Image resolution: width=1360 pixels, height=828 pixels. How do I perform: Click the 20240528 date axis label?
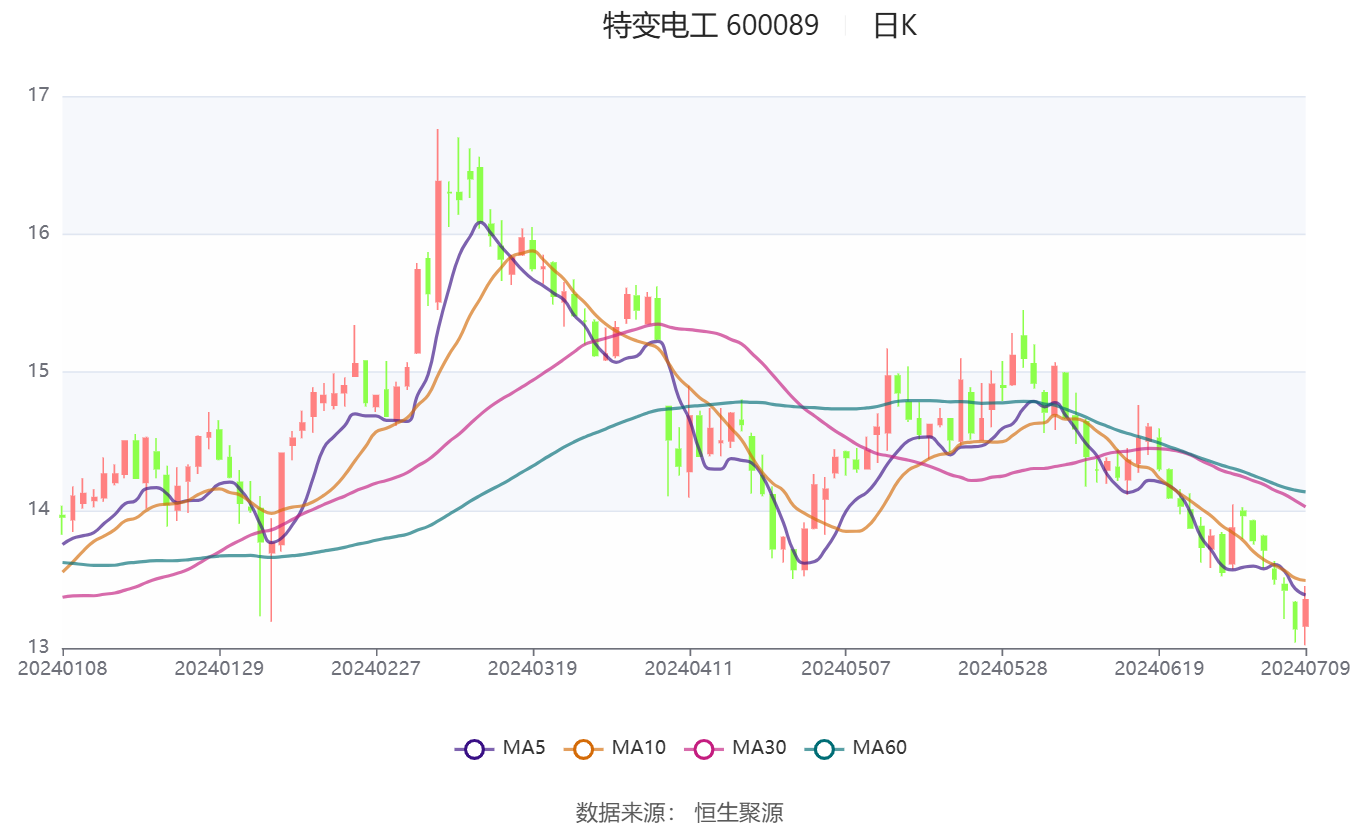click(x=1002, y=667)
